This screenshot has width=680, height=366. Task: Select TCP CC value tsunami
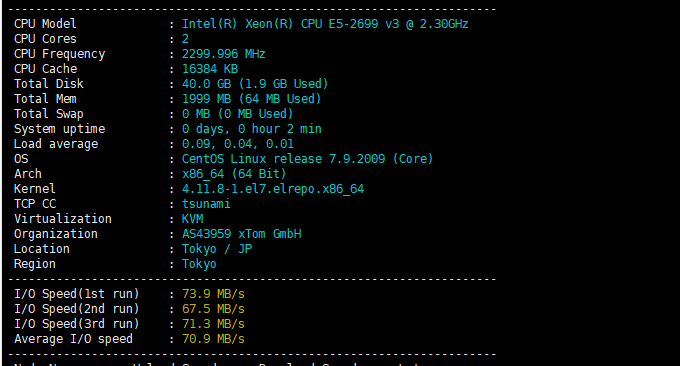click(x=206, y=204)
